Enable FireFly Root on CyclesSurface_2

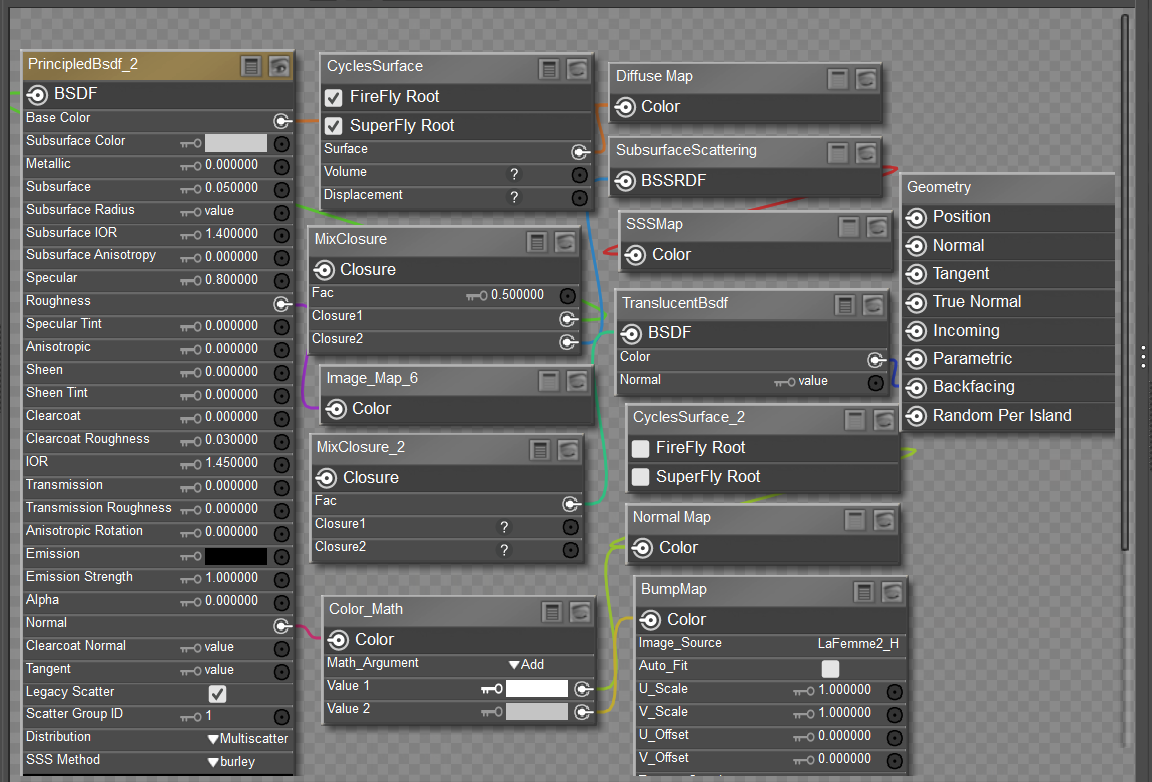pos(641,448)
